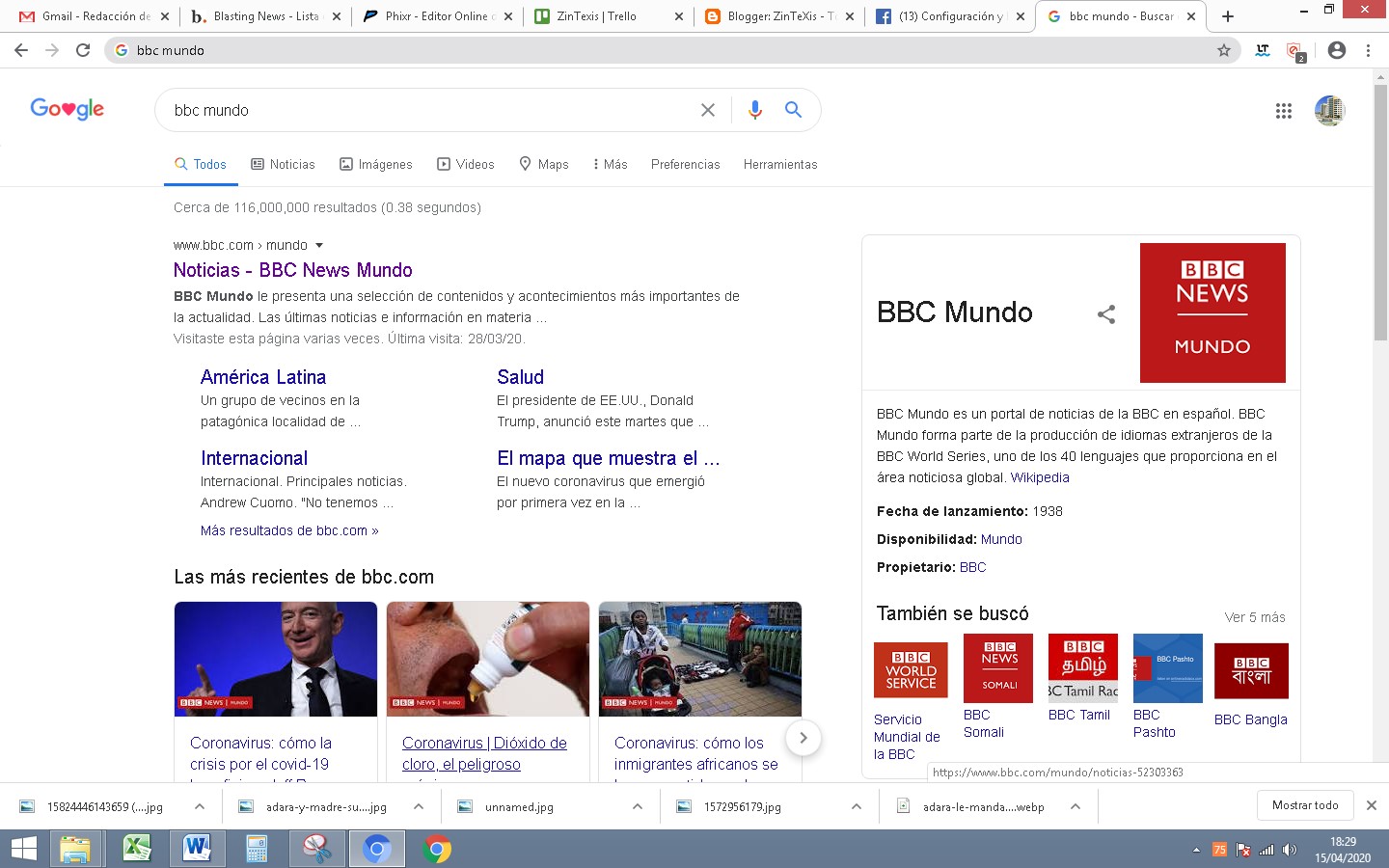Launch Excel from the taskbar
The width and height of the screenshot is (1389, 868).
coord(137,849)
